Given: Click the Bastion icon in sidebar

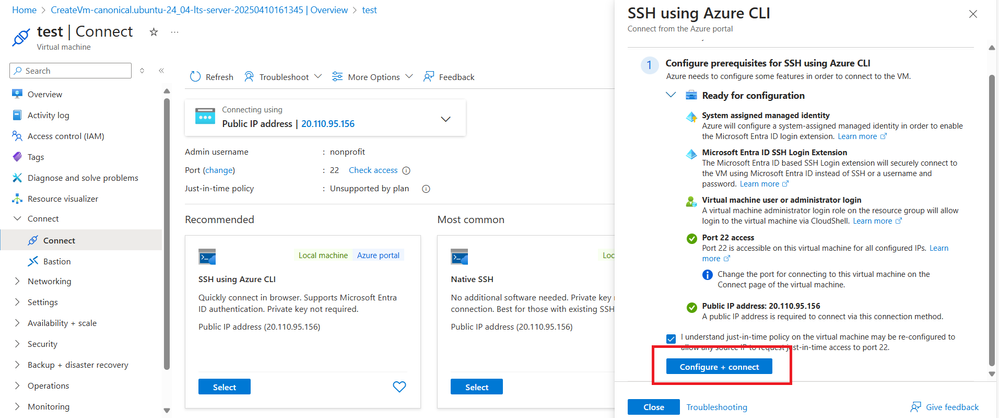Looking at the screenshot, I should click(x=34, y=261).
